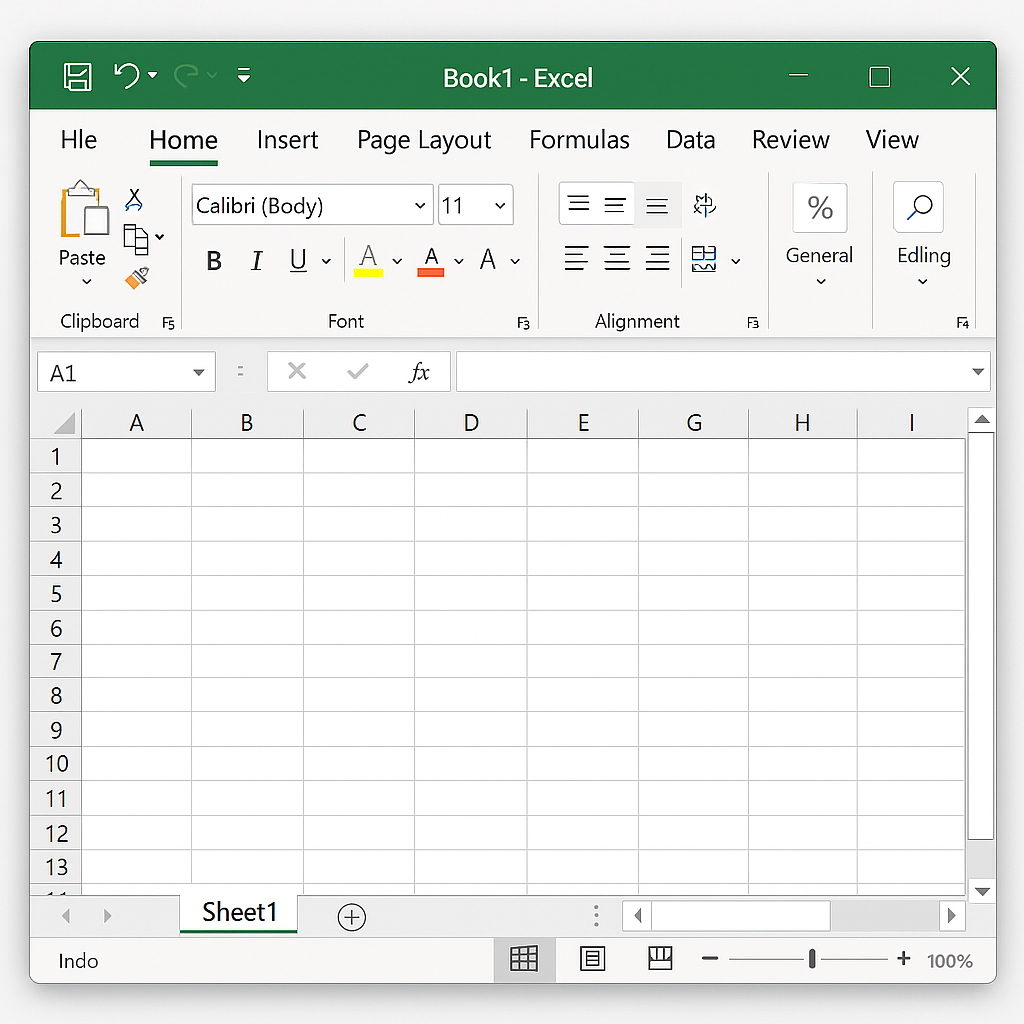Click the Cut scissors icon
Viewport: 1024px width, 1024px height.
pyautogui.click(x=134, y=200)
